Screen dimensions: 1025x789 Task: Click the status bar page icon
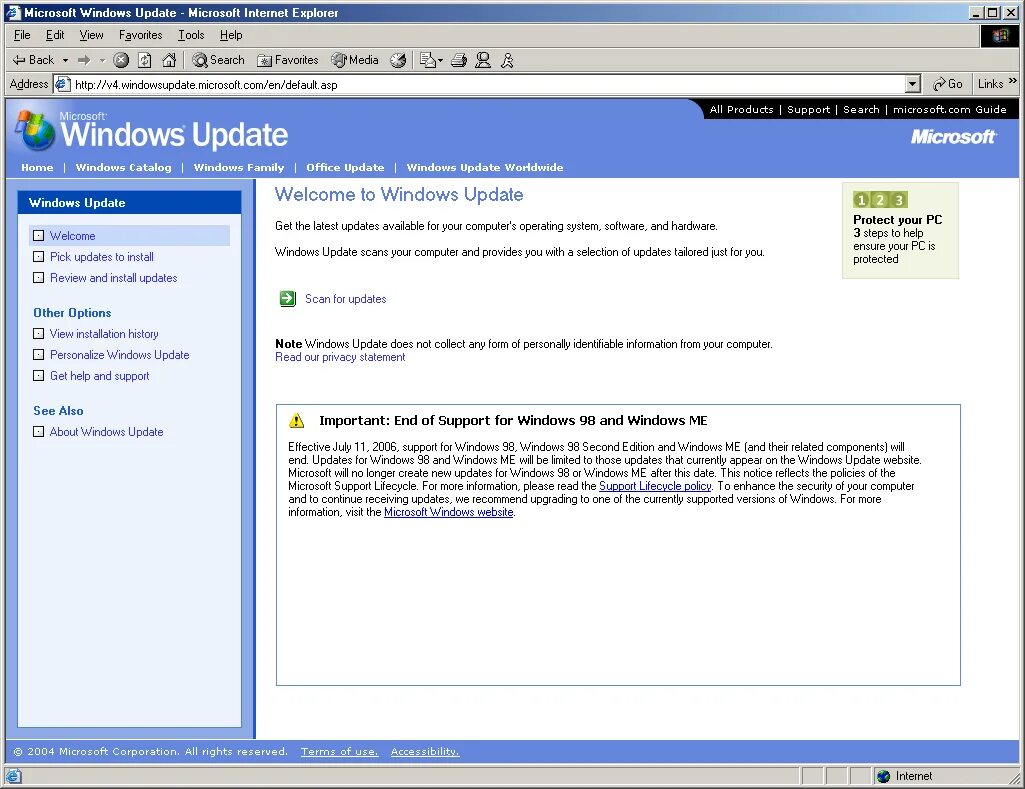(14, 776)
